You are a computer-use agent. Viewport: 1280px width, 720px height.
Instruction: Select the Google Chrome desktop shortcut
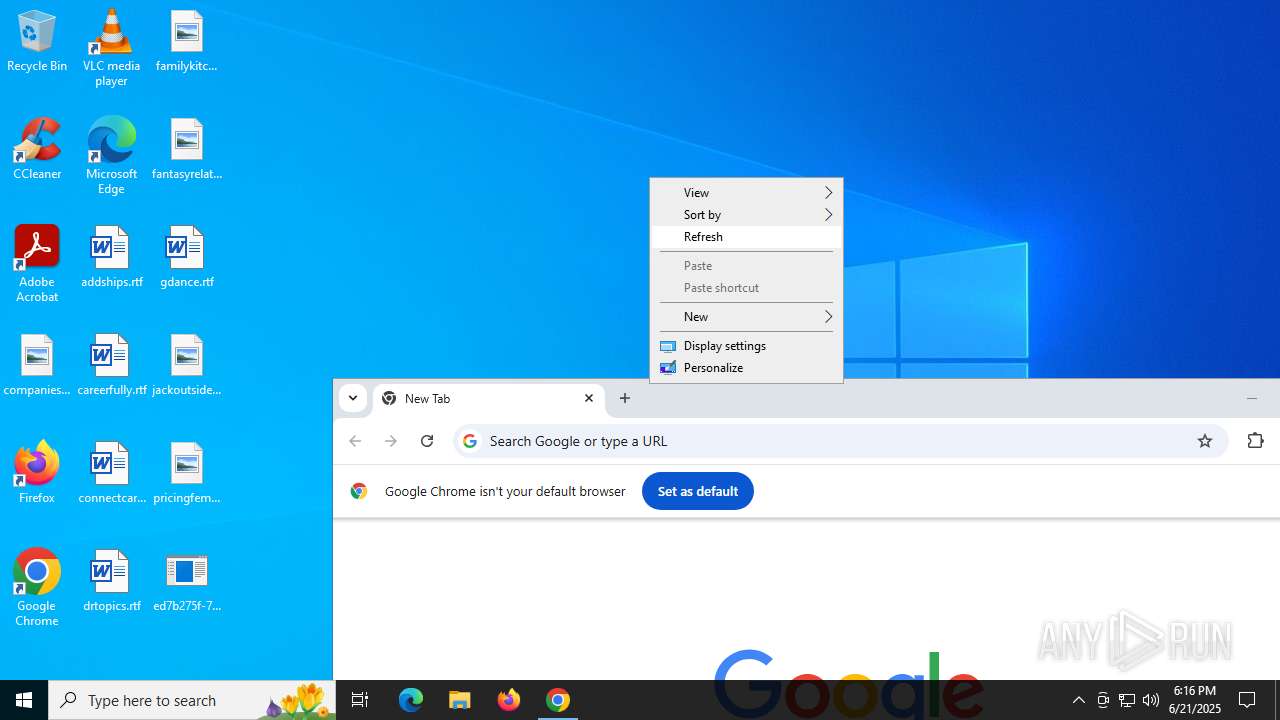coord(37,588)
